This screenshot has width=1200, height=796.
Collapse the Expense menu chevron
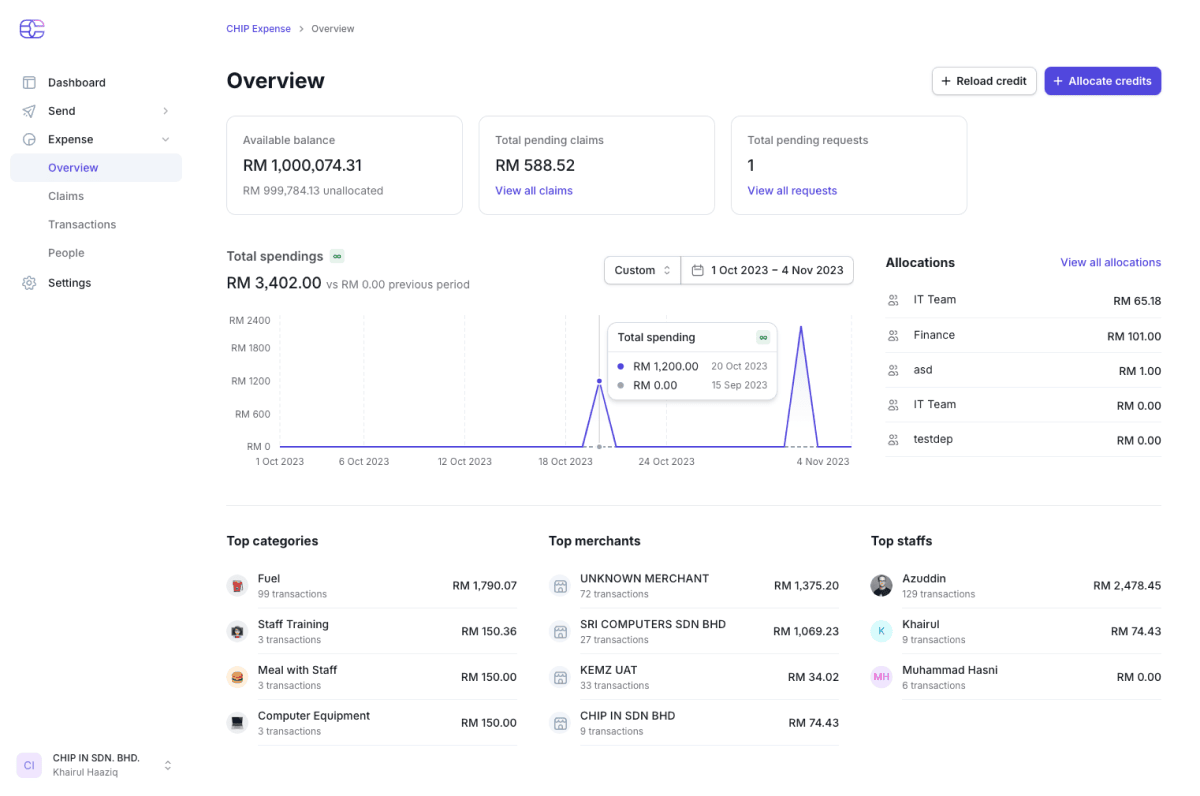(x=166, y=139)
